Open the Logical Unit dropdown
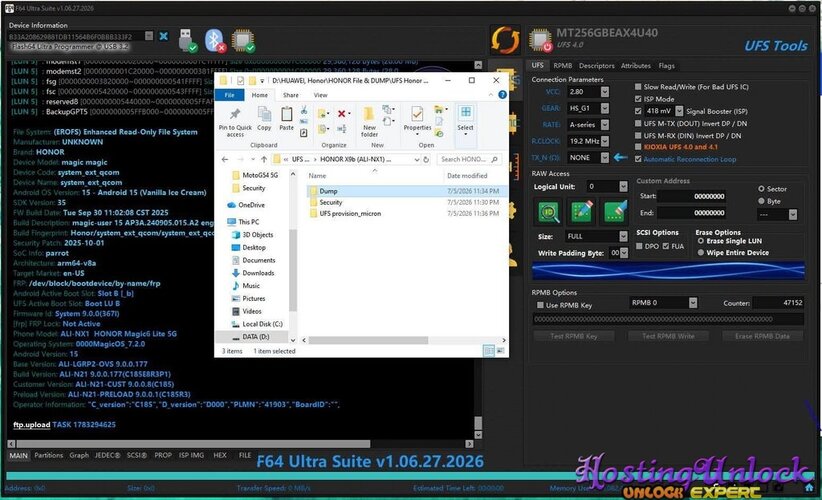 623,187
